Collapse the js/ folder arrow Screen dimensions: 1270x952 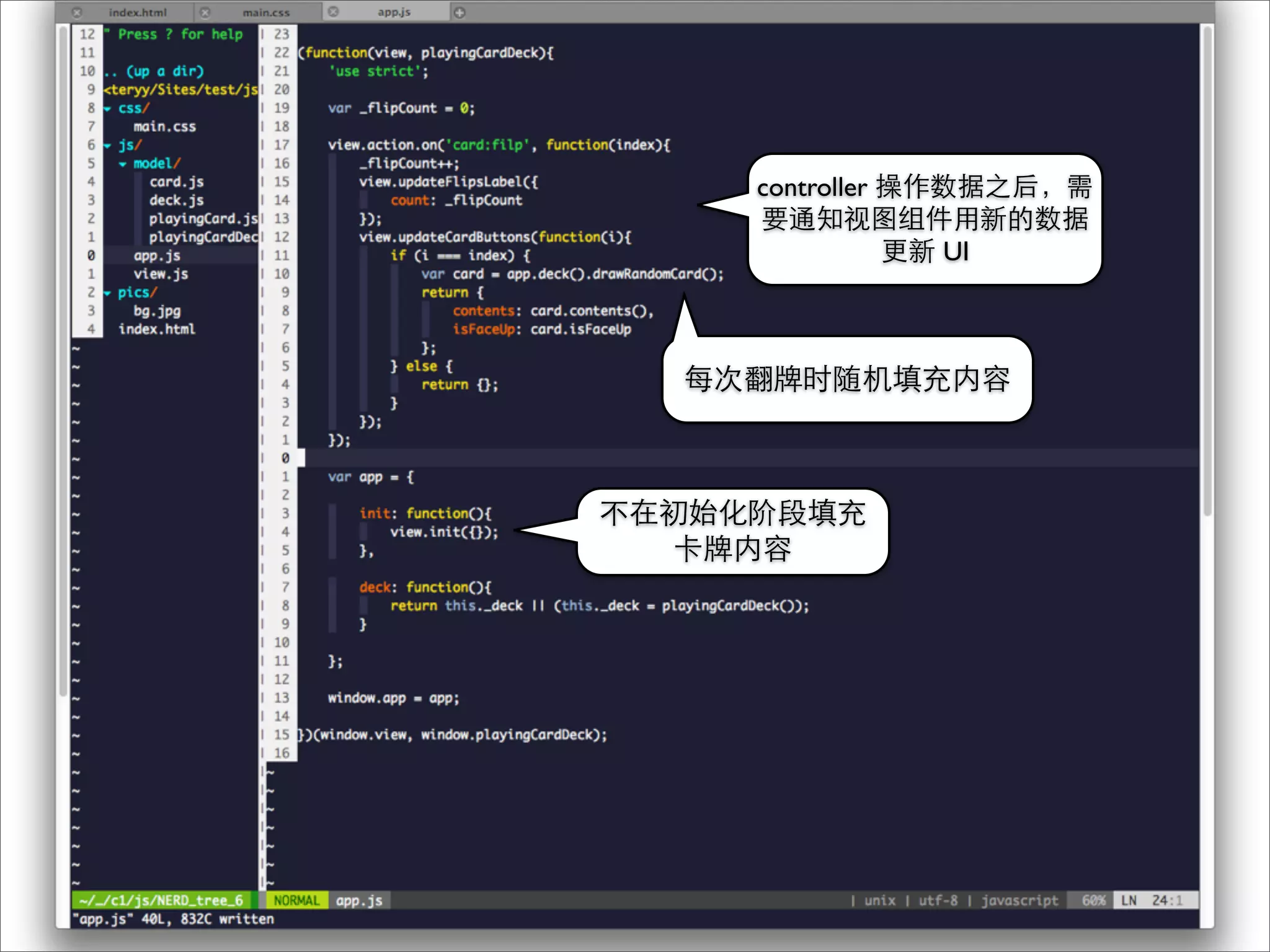coord(108,146)
